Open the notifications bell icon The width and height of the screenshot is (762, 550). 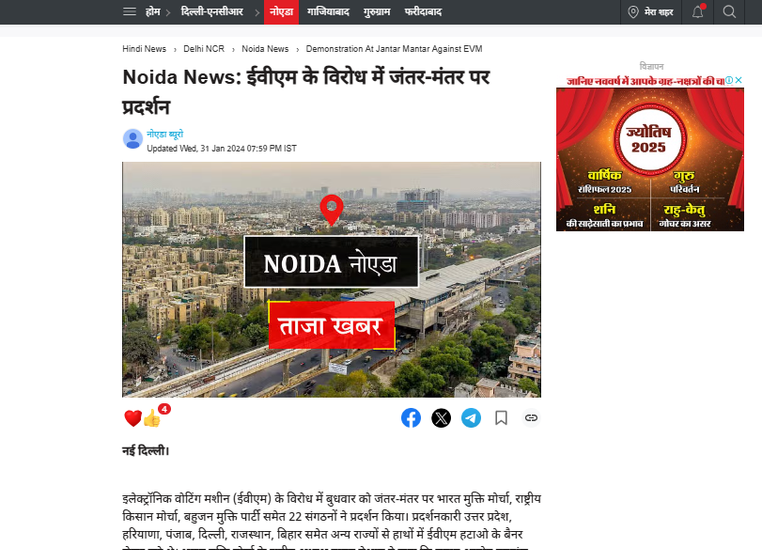tap(698, 12)
